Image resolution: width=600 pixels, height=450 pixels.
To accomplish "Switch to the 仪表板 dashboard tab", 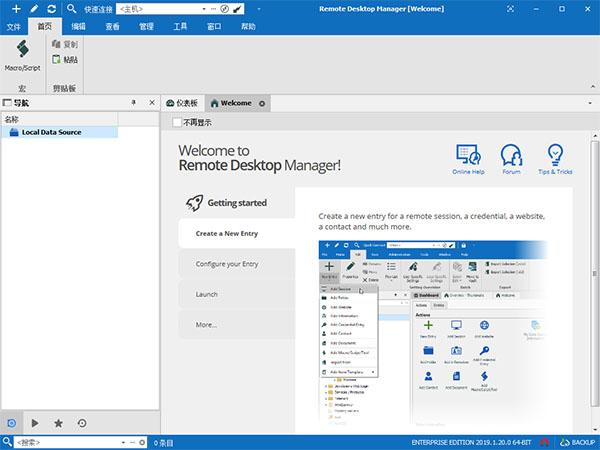I will tap(182, 103).
